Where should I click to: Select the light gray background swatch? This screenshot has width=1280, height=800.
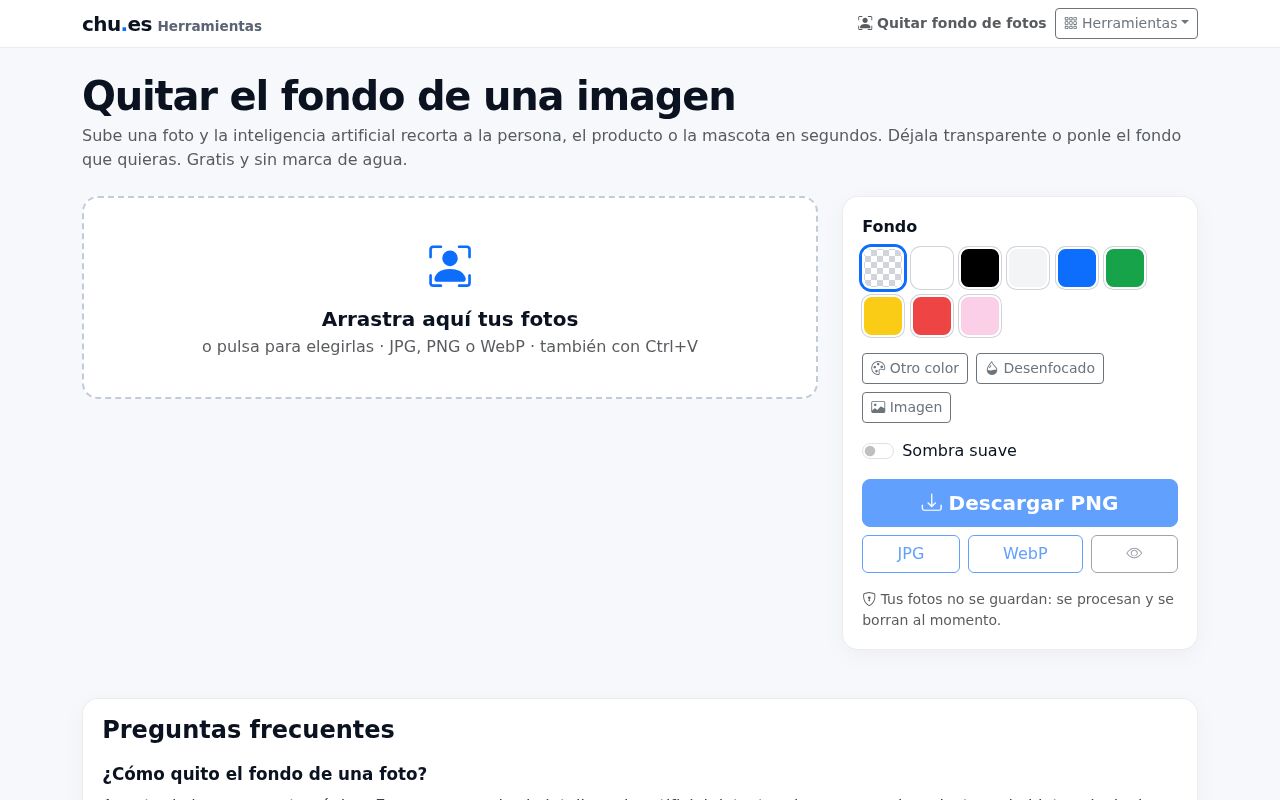click(x=1028, y=268)
